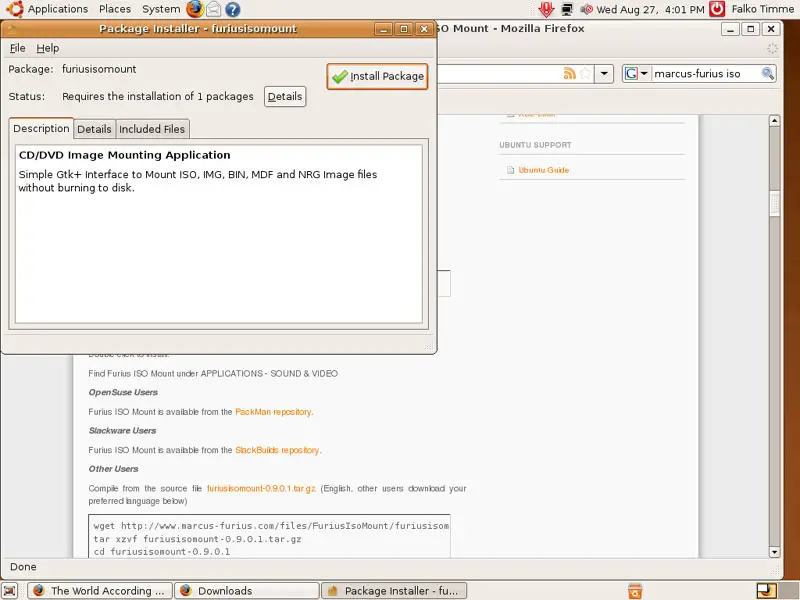Click the Firefox scrollbar down arrow

(774, 552)
